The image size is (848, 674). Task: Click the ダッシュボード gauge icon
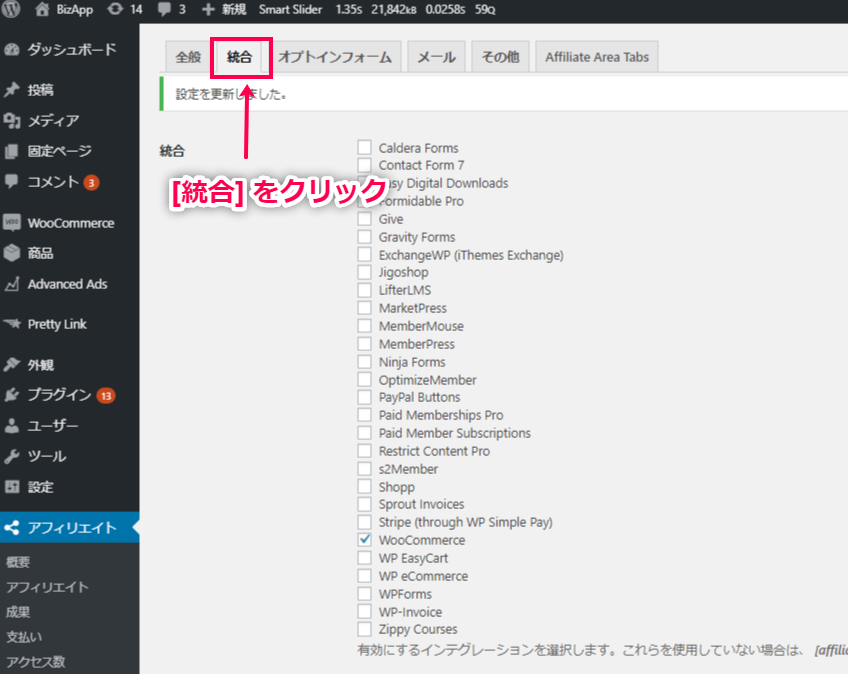[12, 50]
